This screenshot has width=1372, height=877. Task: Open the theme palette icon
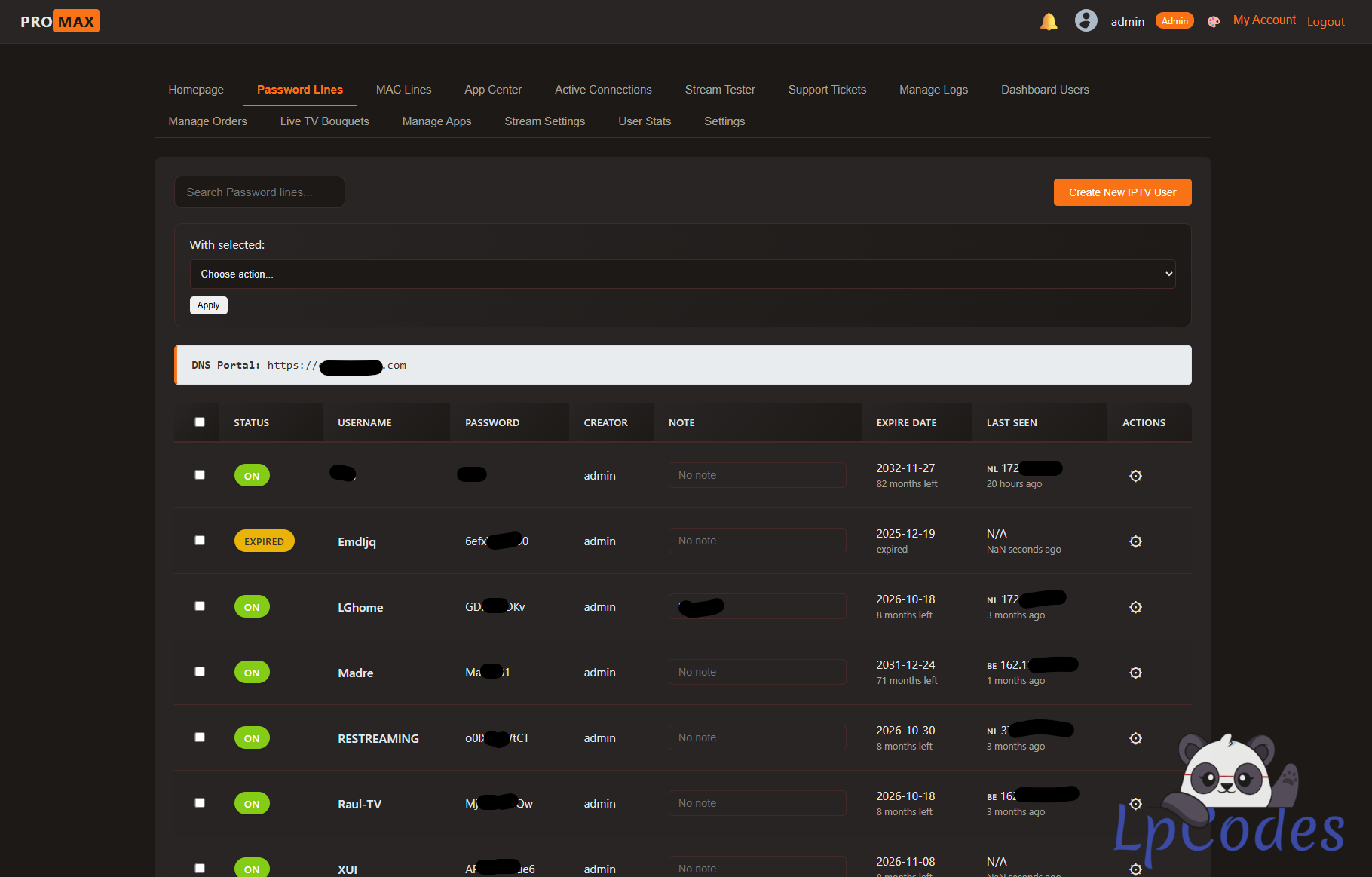tap(1213, 22)
